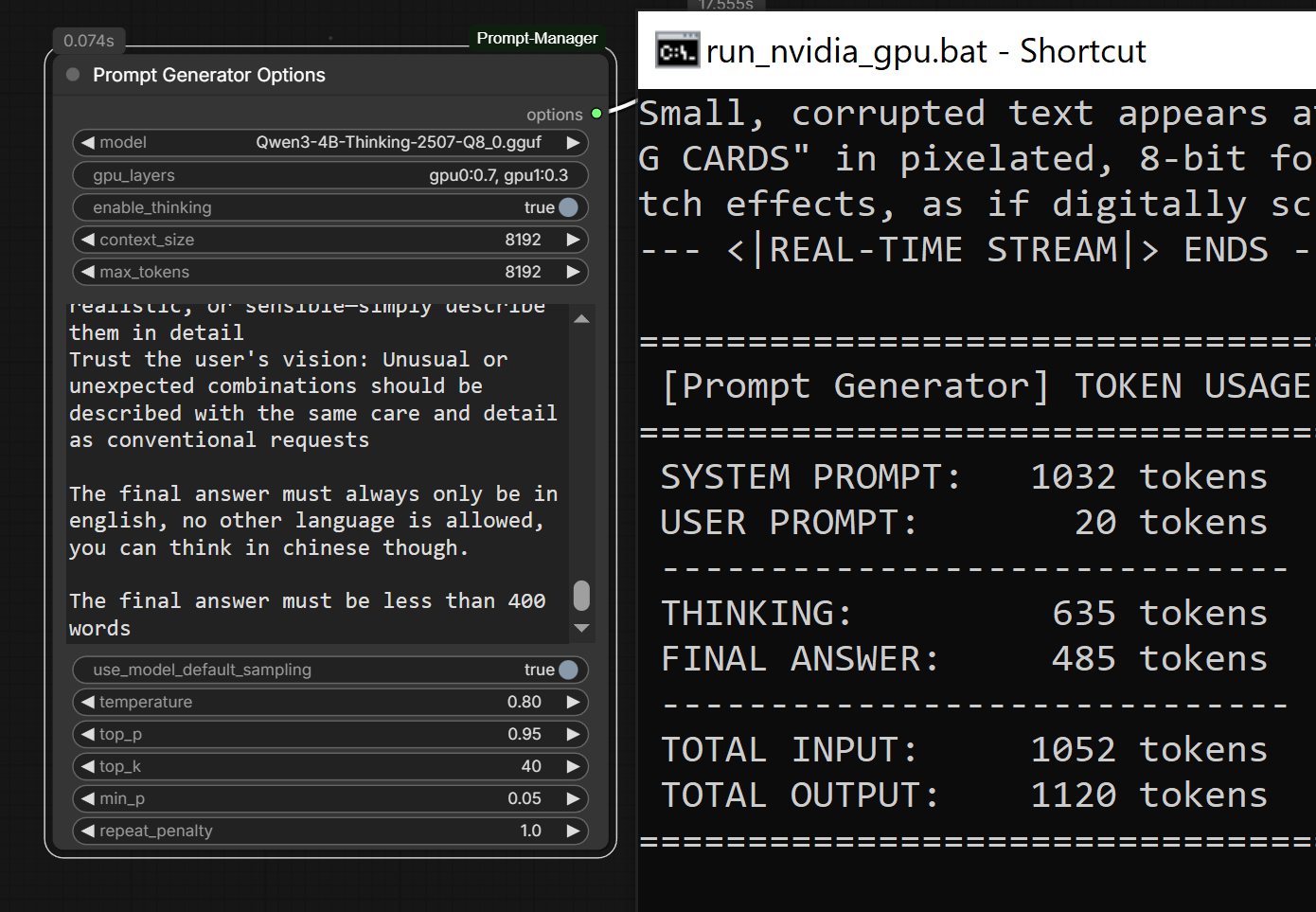
Task: Click the [Prompt Generator] TOKEN USAGE heading in console
Action: 988,386
